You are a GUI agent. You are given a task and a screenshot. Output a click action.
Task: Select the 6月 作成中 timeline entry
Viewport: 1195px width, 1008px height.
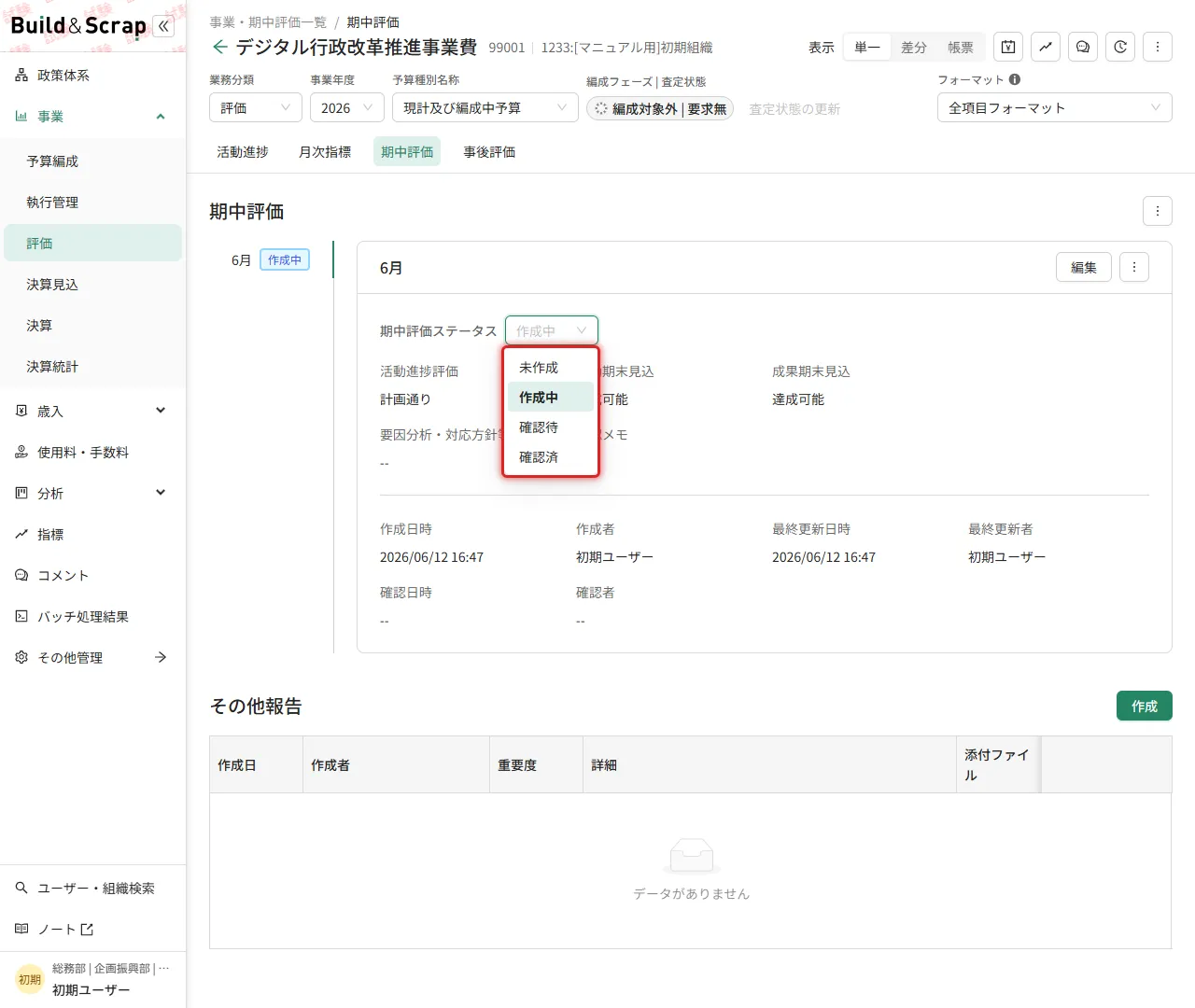[271, 259]
